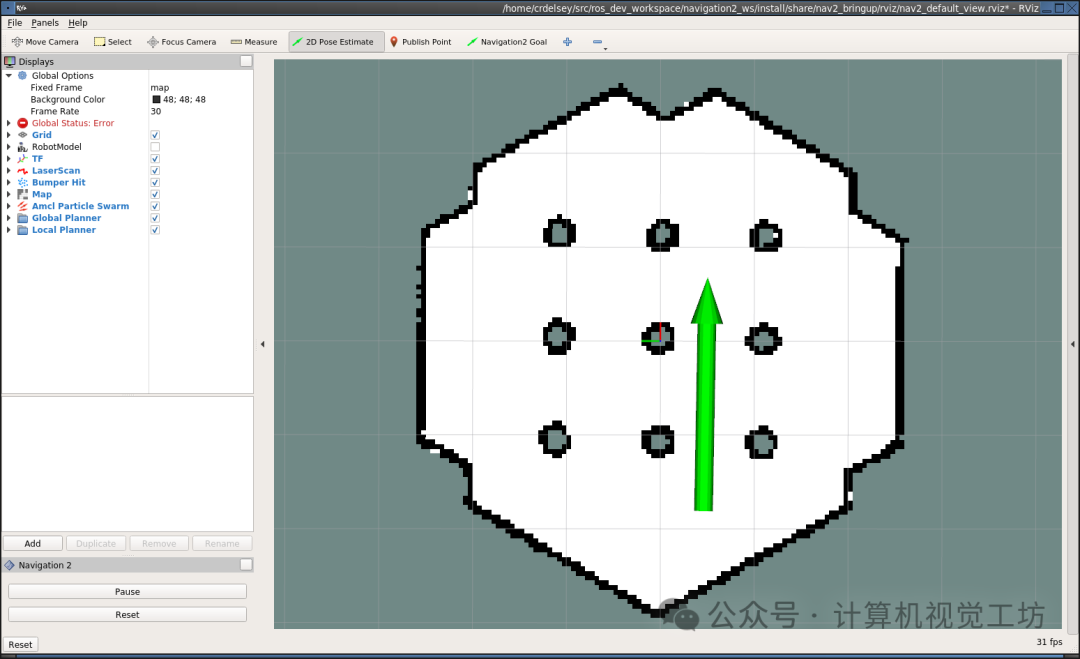Expand the Global Planner group
Screen dimensions: 1080x659
tap(8, 218)
